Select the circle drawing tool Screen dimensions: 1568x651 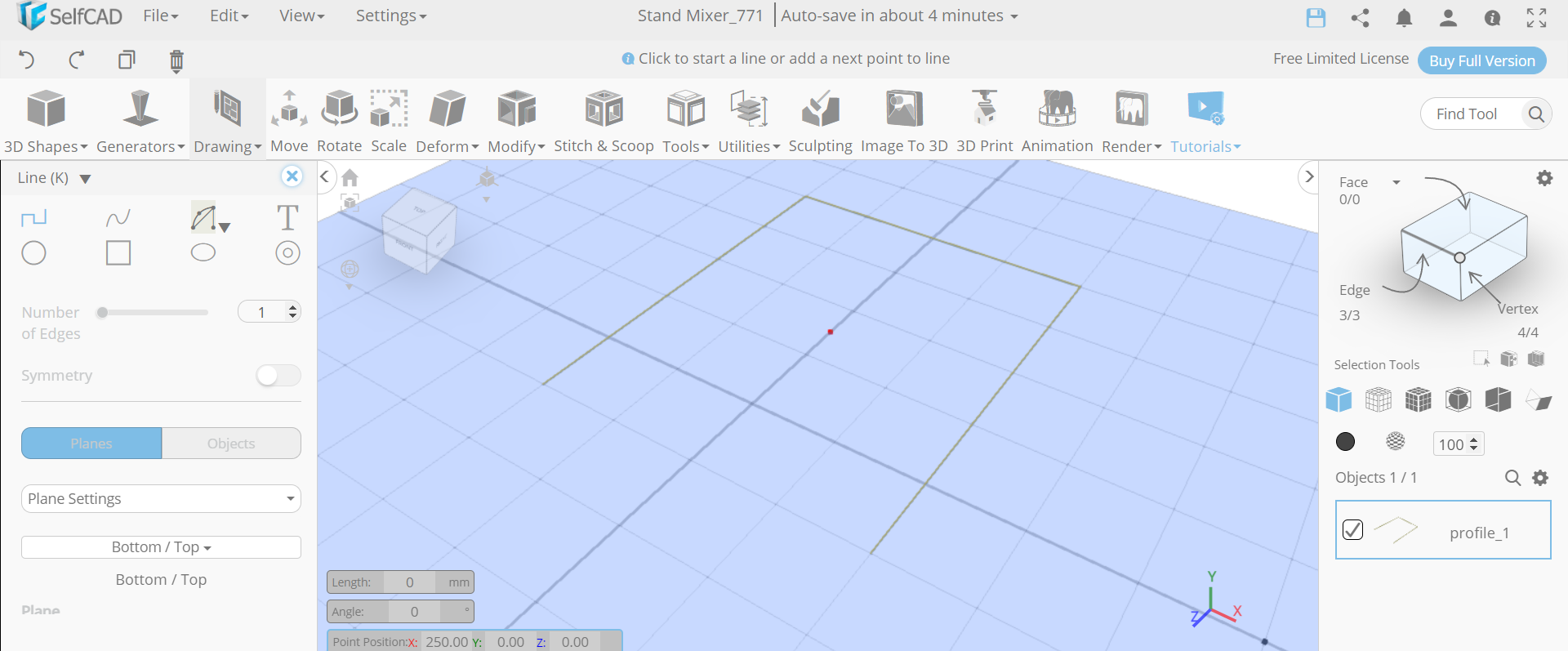[x=33, y=253]
